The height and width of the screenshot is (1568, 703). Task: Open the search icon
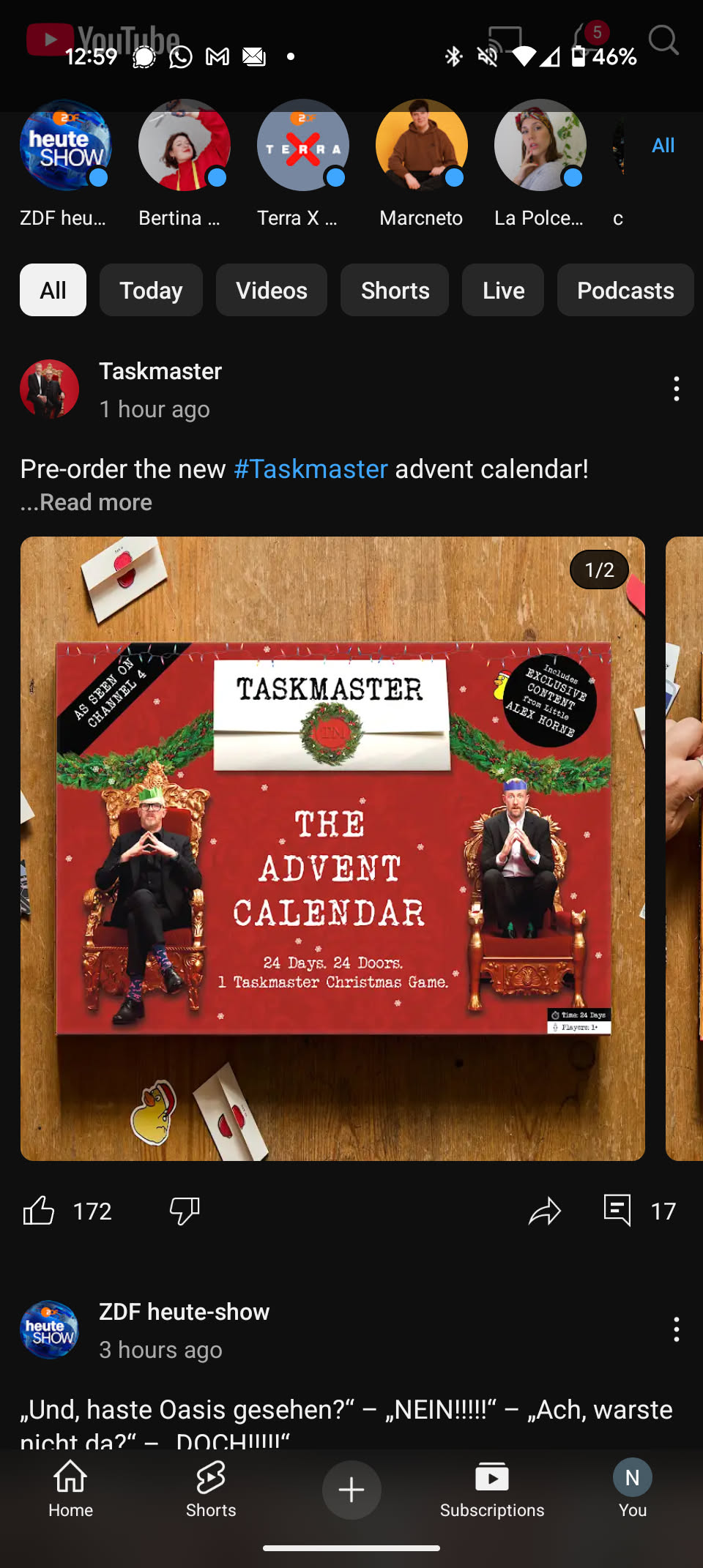coord(663,40)
